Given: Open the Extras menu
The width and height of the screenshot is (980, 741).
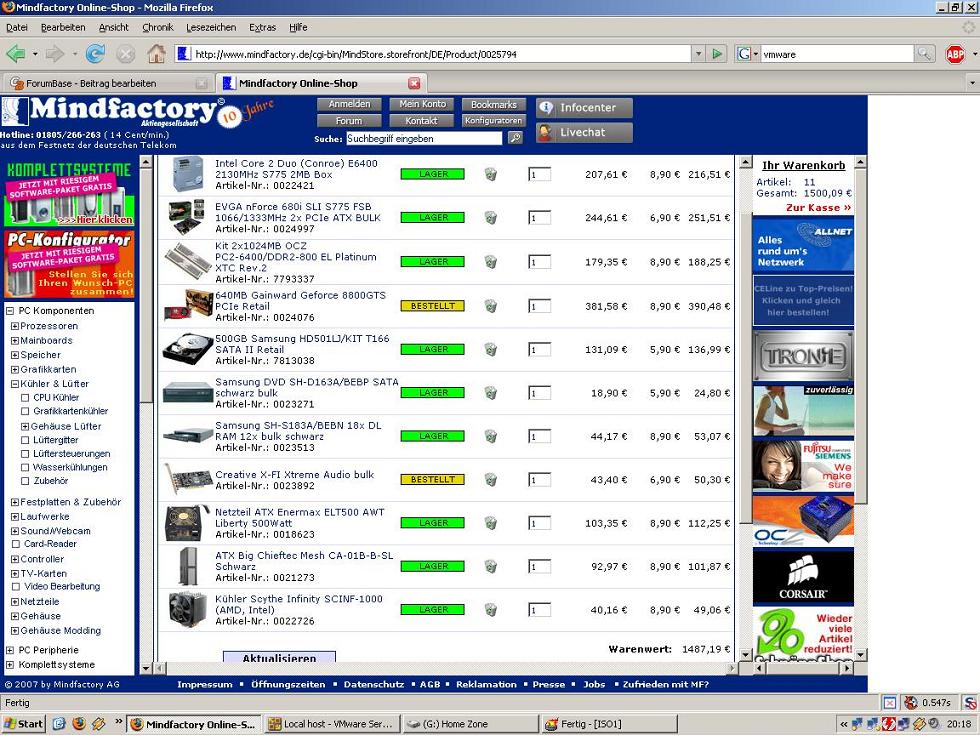Looking at the screenshot, I should [x=262, y=27].
